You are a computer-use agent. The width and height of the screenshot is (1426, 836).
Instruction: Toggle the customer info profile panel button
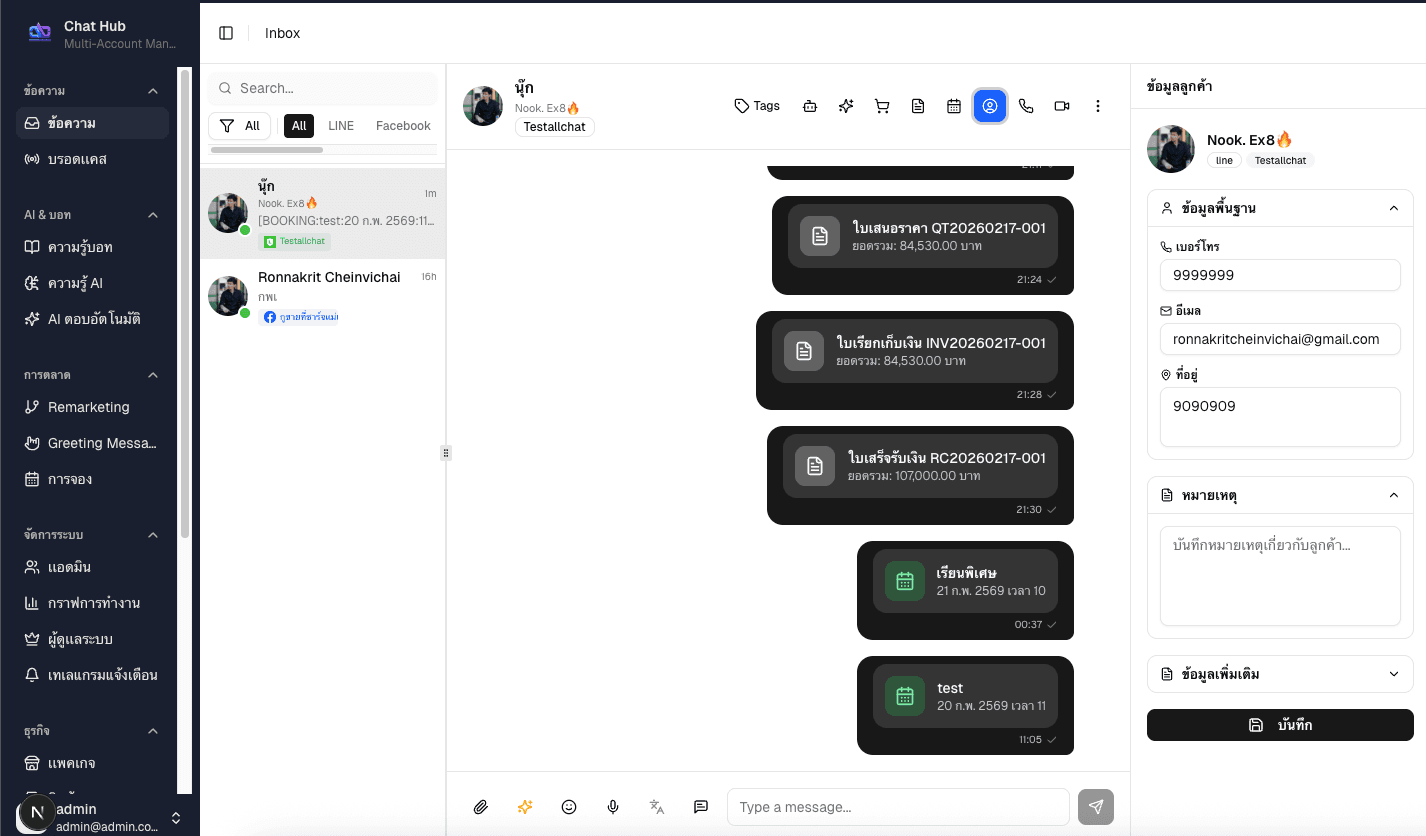(x=990, y=106)
